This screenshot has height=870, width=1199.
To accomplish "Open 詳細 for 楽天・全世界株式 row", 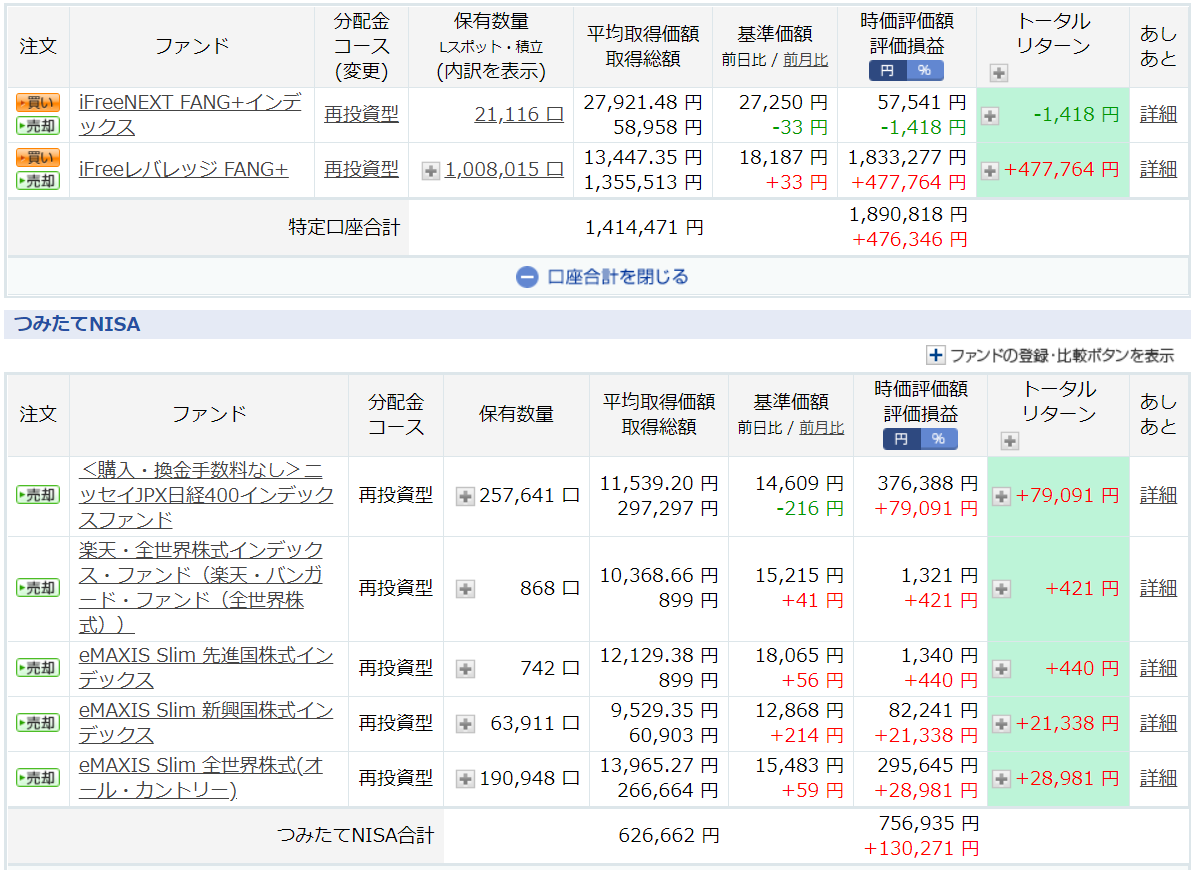I will [x=1158, y=588].
